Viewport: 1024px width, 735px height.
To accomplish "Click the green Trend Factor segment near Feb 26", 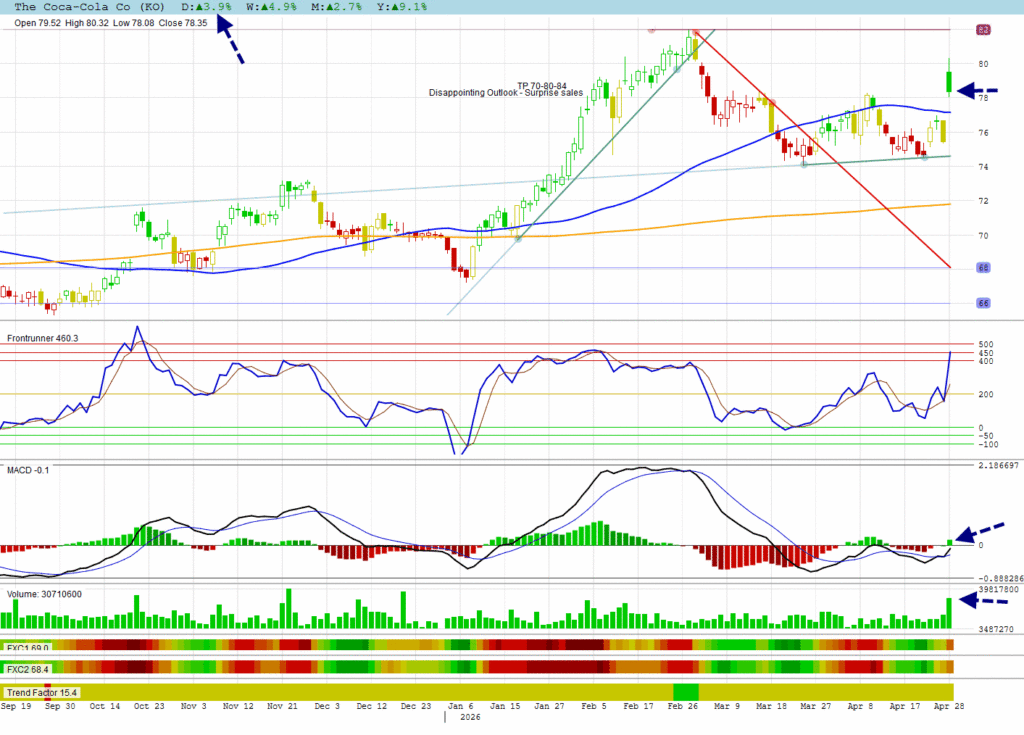I will point(686,692).
